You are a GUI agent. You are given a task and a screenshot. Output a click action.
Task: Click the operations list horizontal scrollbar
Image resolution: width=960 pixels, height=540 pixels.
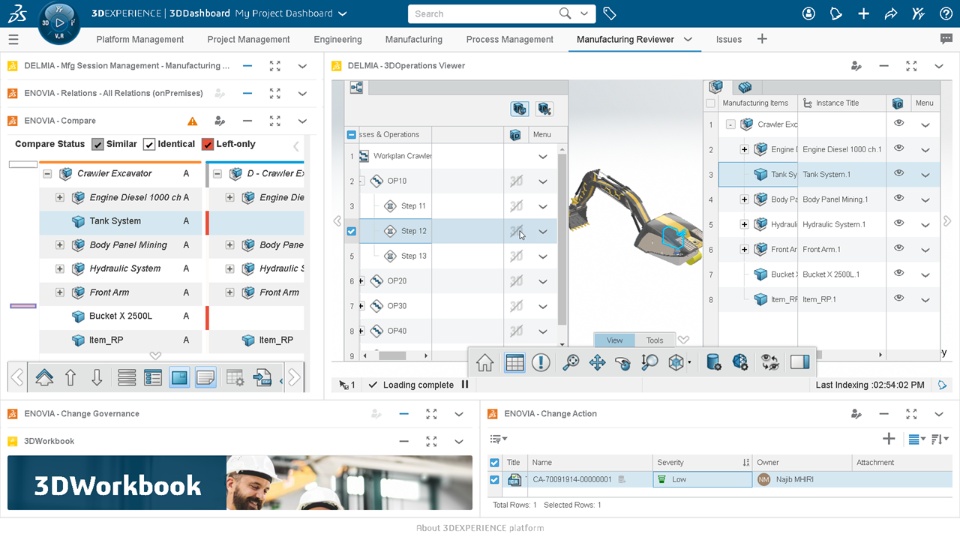[x=392, y=355]
